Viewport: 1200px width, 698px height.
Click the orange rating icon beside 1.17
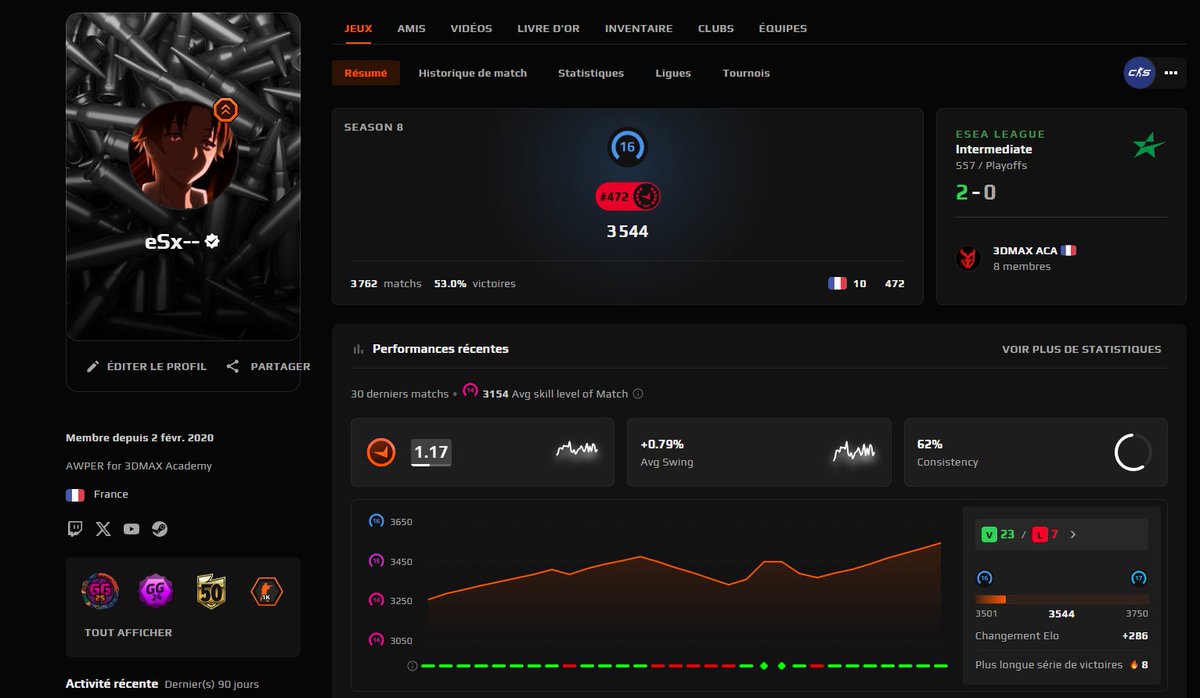(381, 453)
